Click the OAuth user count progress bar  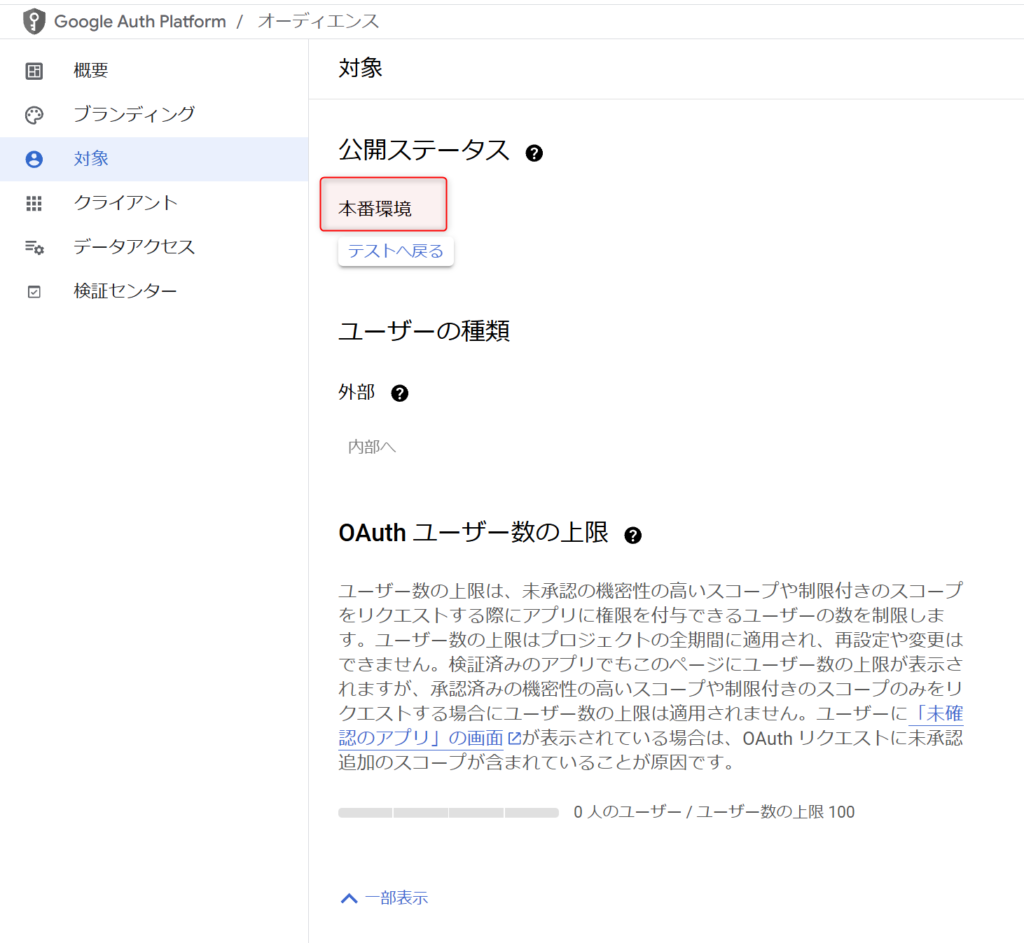447,812
